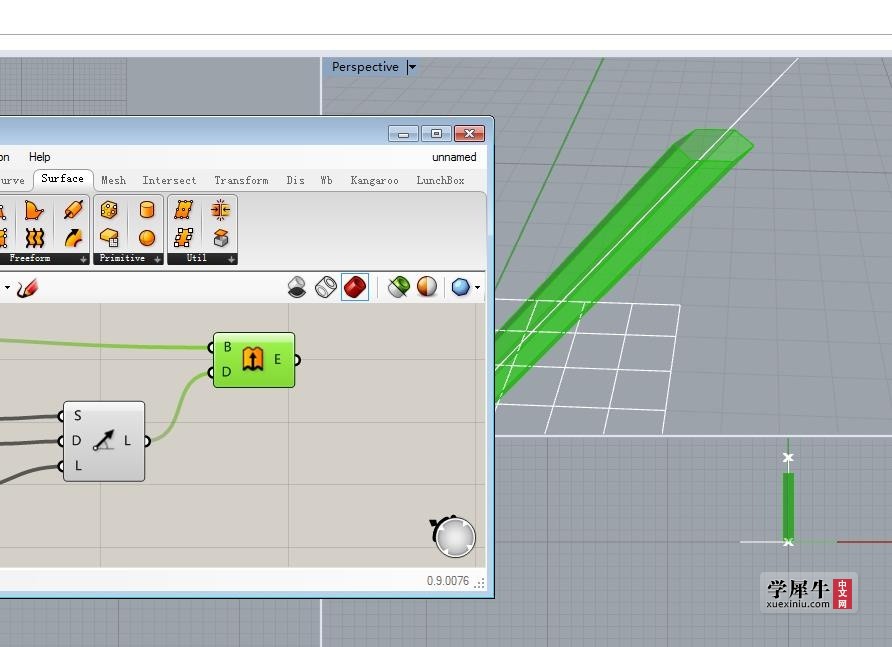Viewport: 892px width, 647px height.
Task: Switch to the Kangaroo tab
Action: tap(374, 180)
